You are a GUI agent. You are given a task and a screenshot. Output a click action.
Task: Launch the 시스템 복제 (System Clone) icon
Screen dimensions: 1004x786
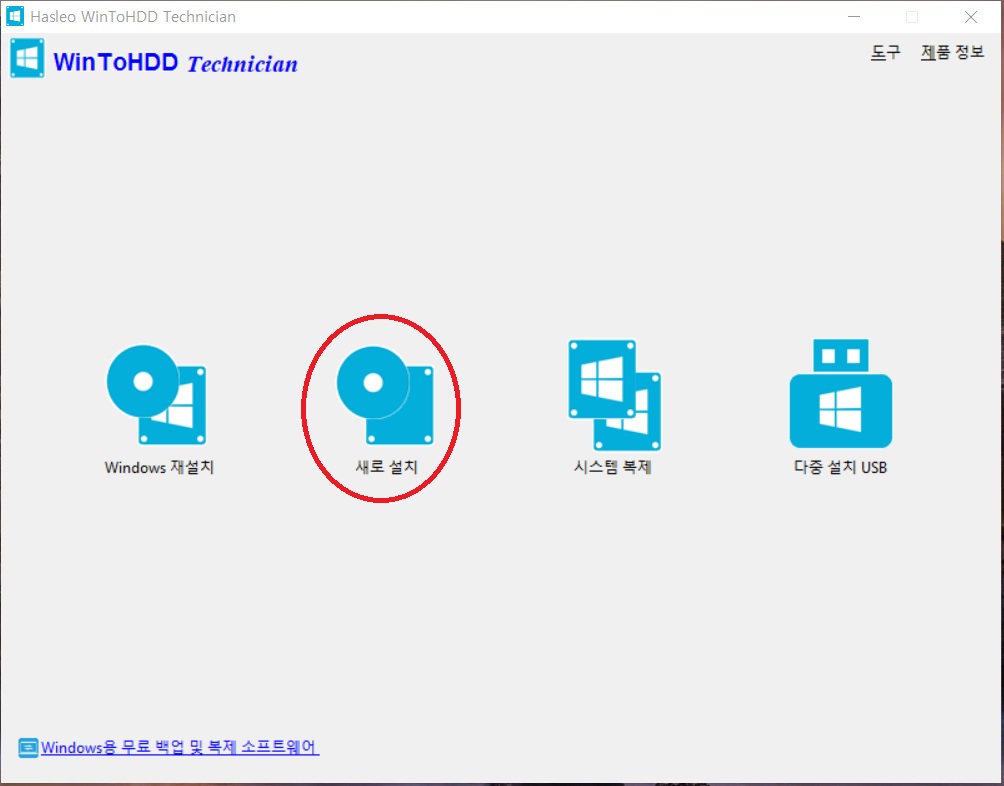tap(614, 395)
